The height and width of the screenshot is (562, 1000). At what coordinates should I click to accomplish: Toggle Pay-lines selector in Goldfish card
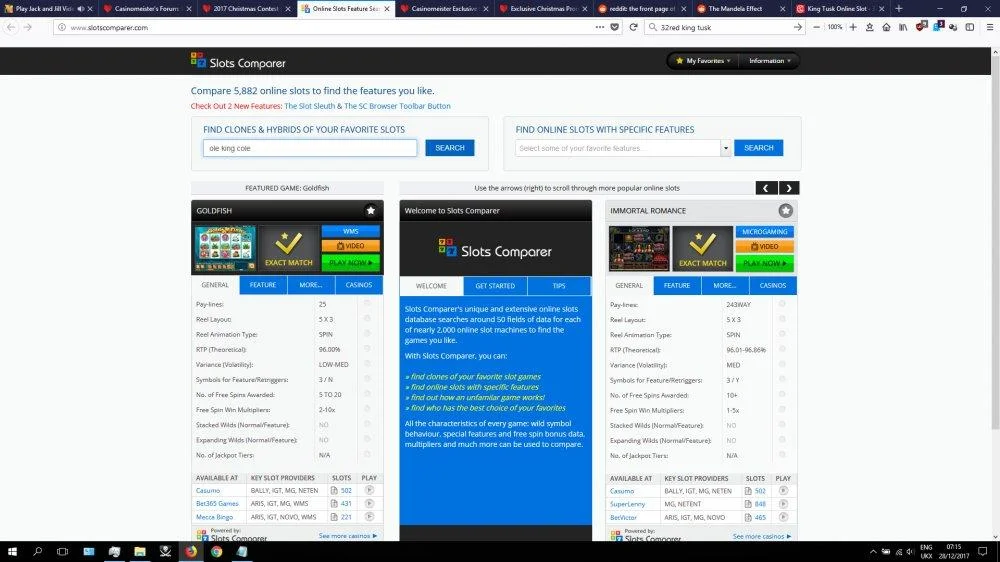coord(367,304)
